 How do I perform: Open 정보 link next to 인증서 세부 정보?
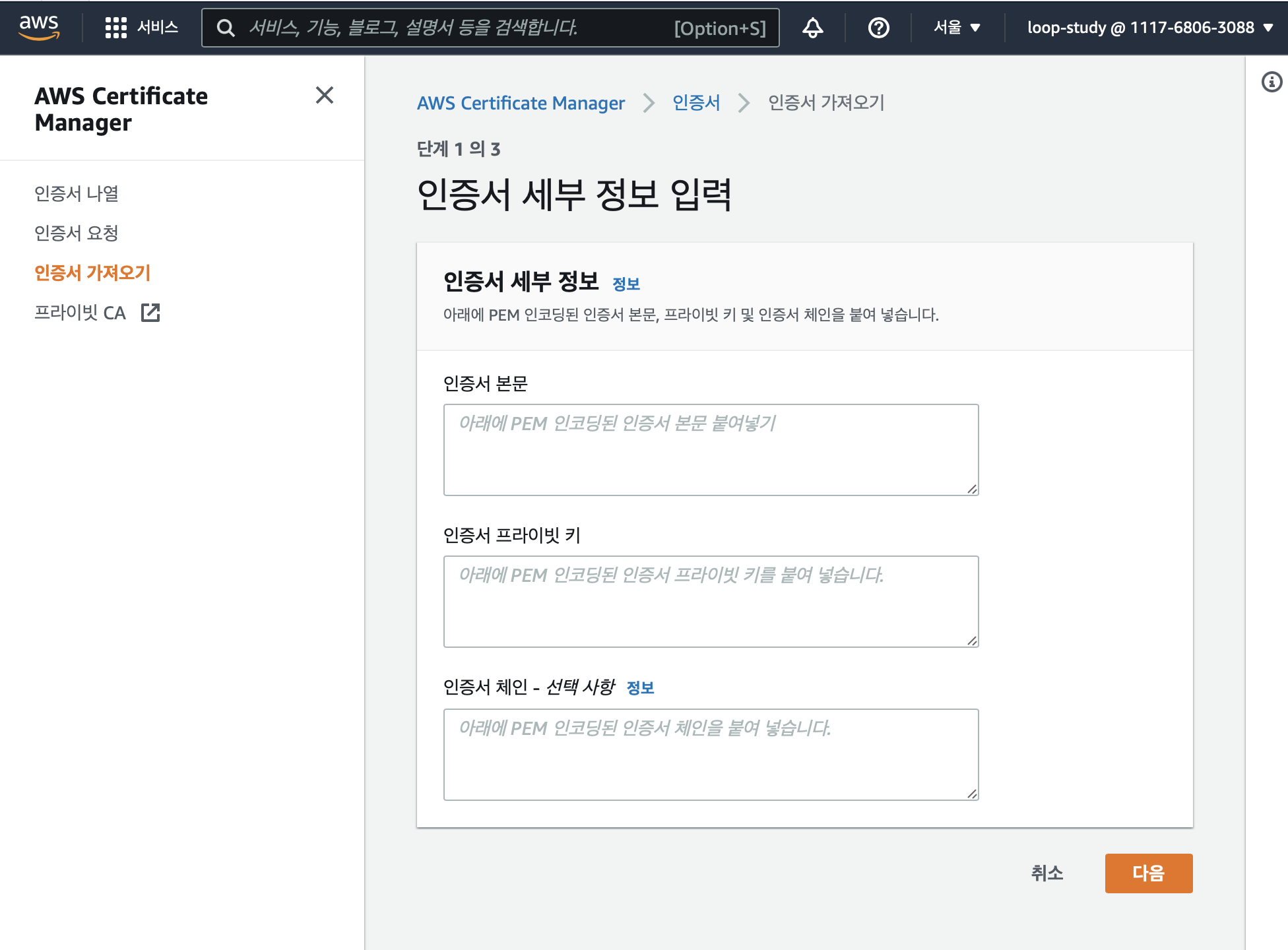point(626,284)
